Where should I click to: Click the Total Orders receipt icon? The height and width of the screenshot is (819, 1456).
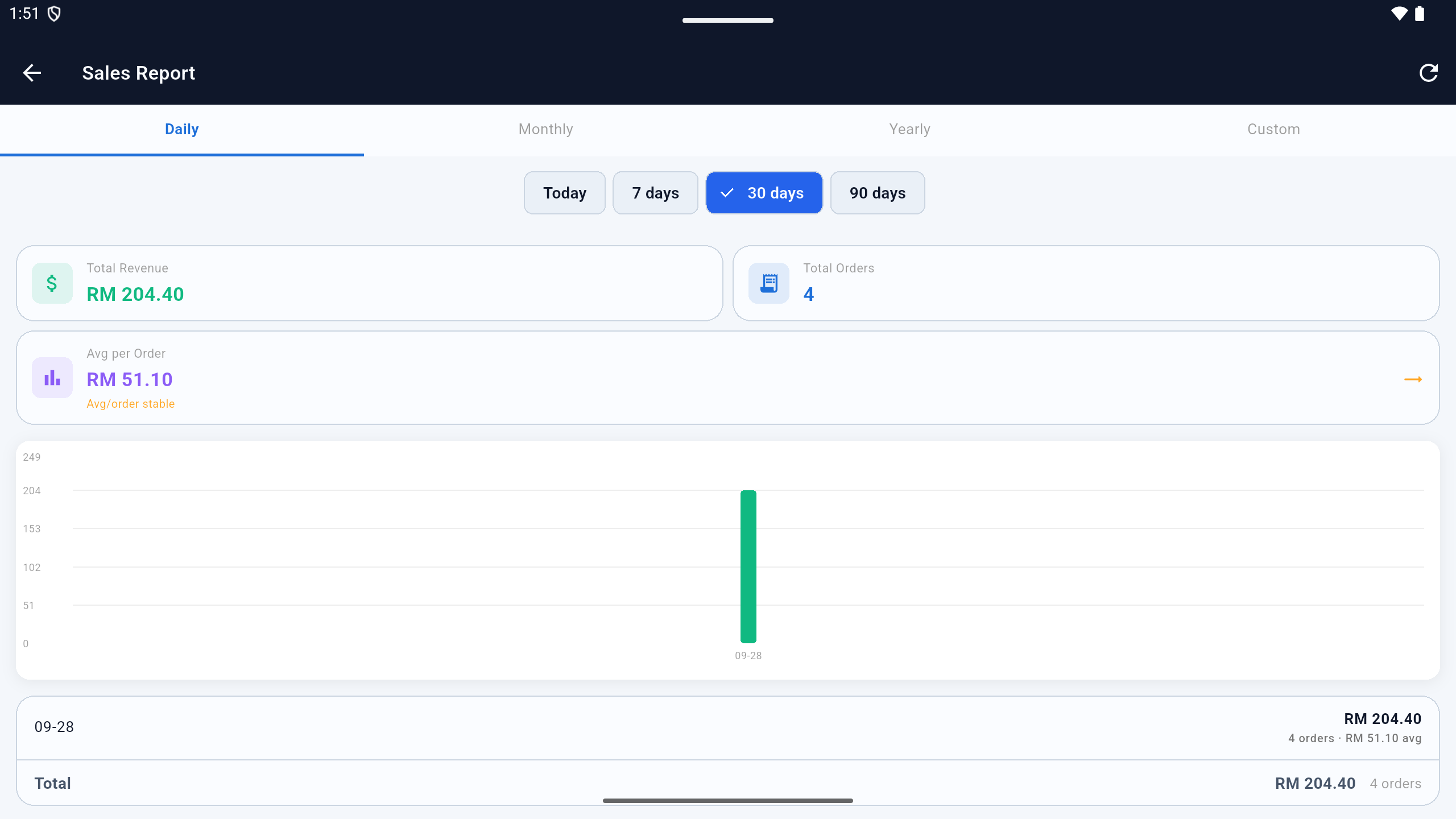pos(768,283)
